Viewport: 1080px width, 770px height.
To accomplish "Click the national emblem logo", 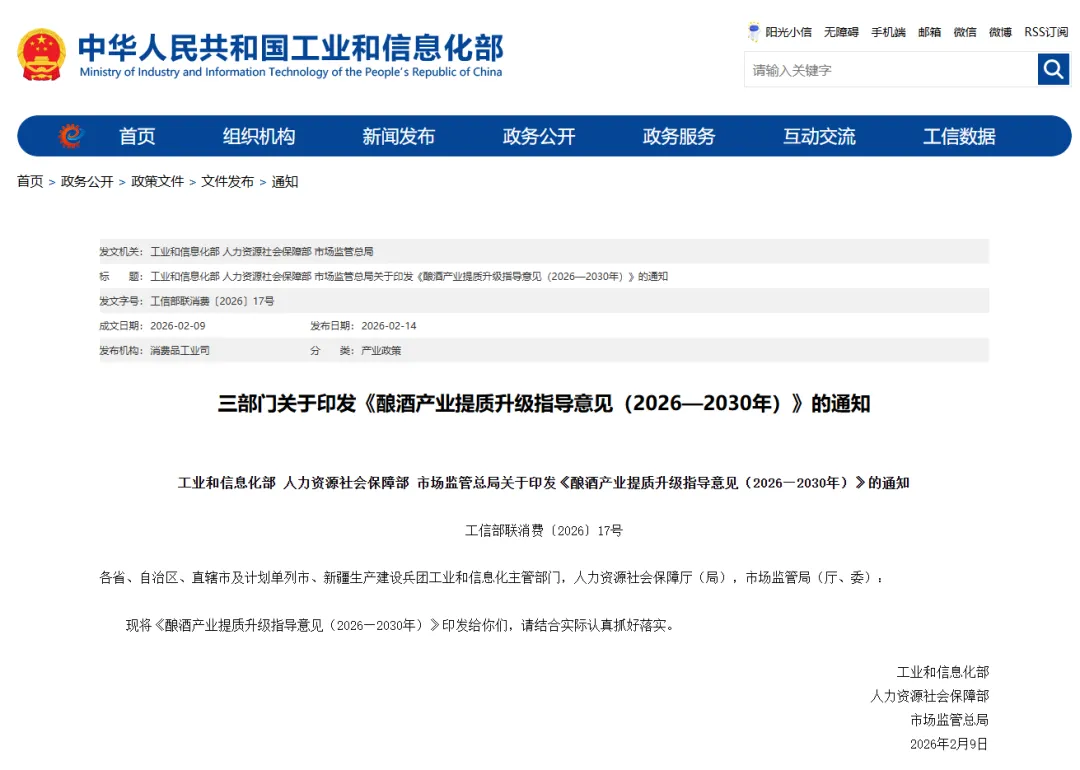I will point(41,54).
